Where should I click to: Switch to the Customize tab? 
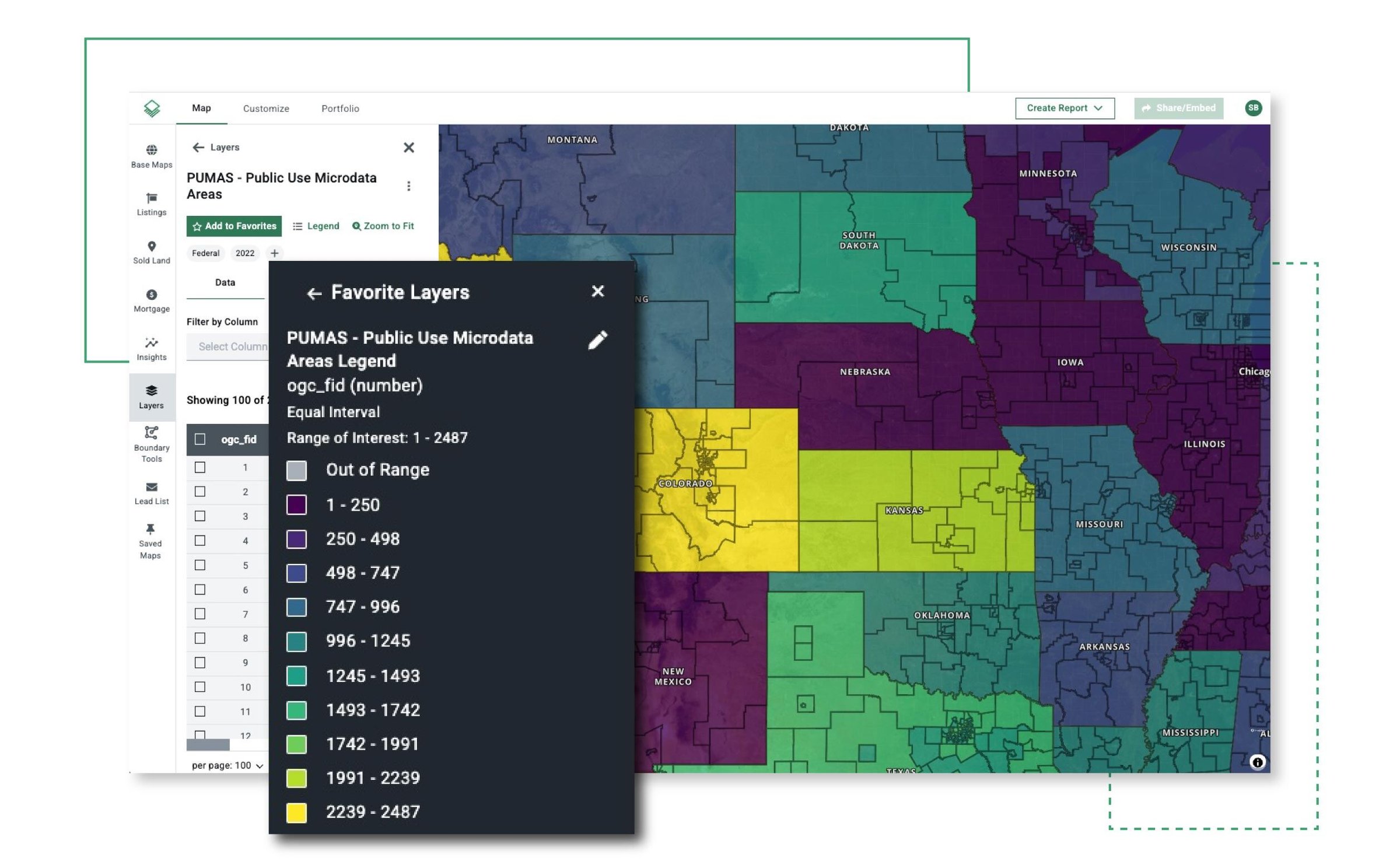[x=266, y=108]
